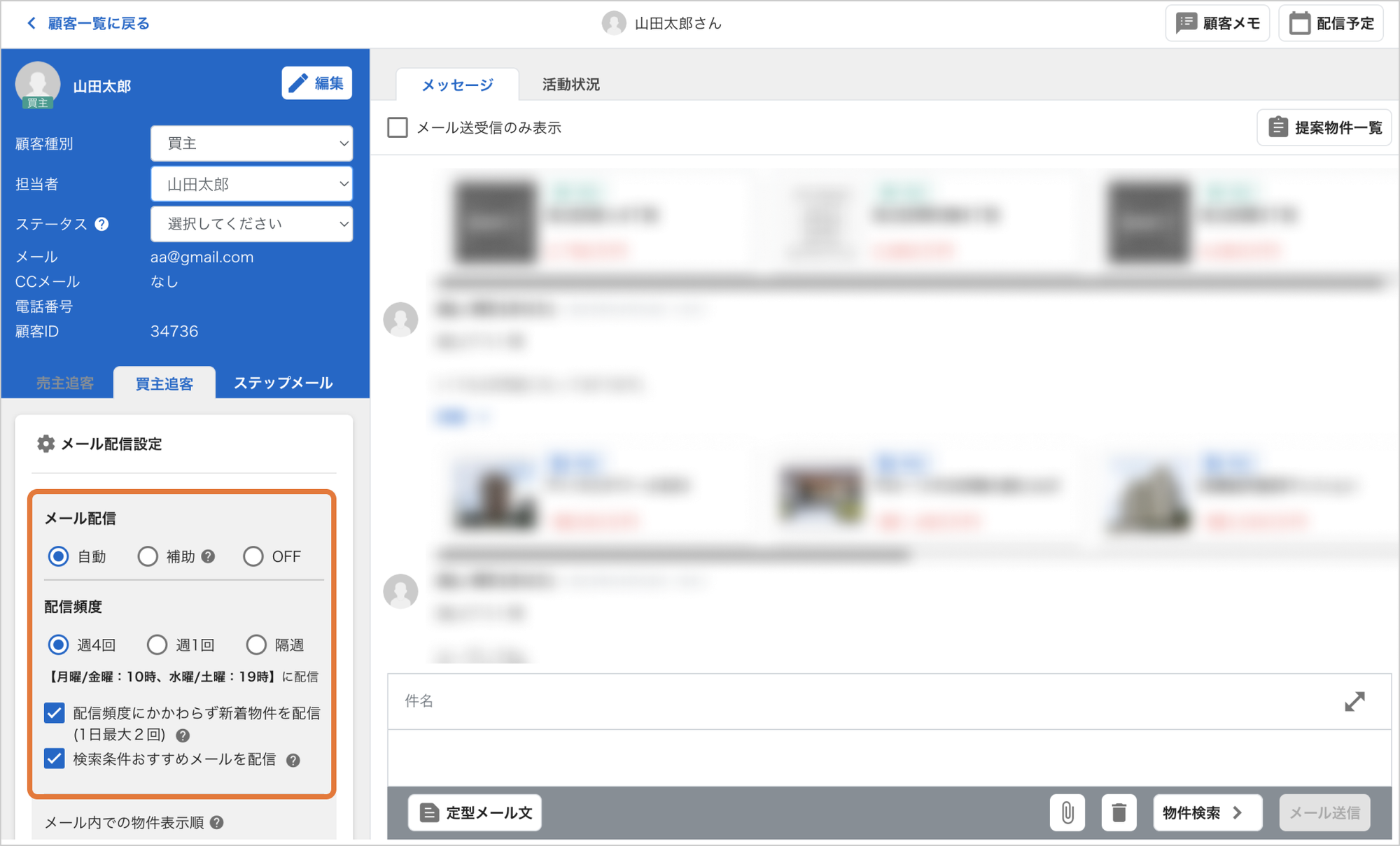This screenshot has width=1400, height=846.
Task: Click help icon next to ステータス
Action: [x=102, y=224]
